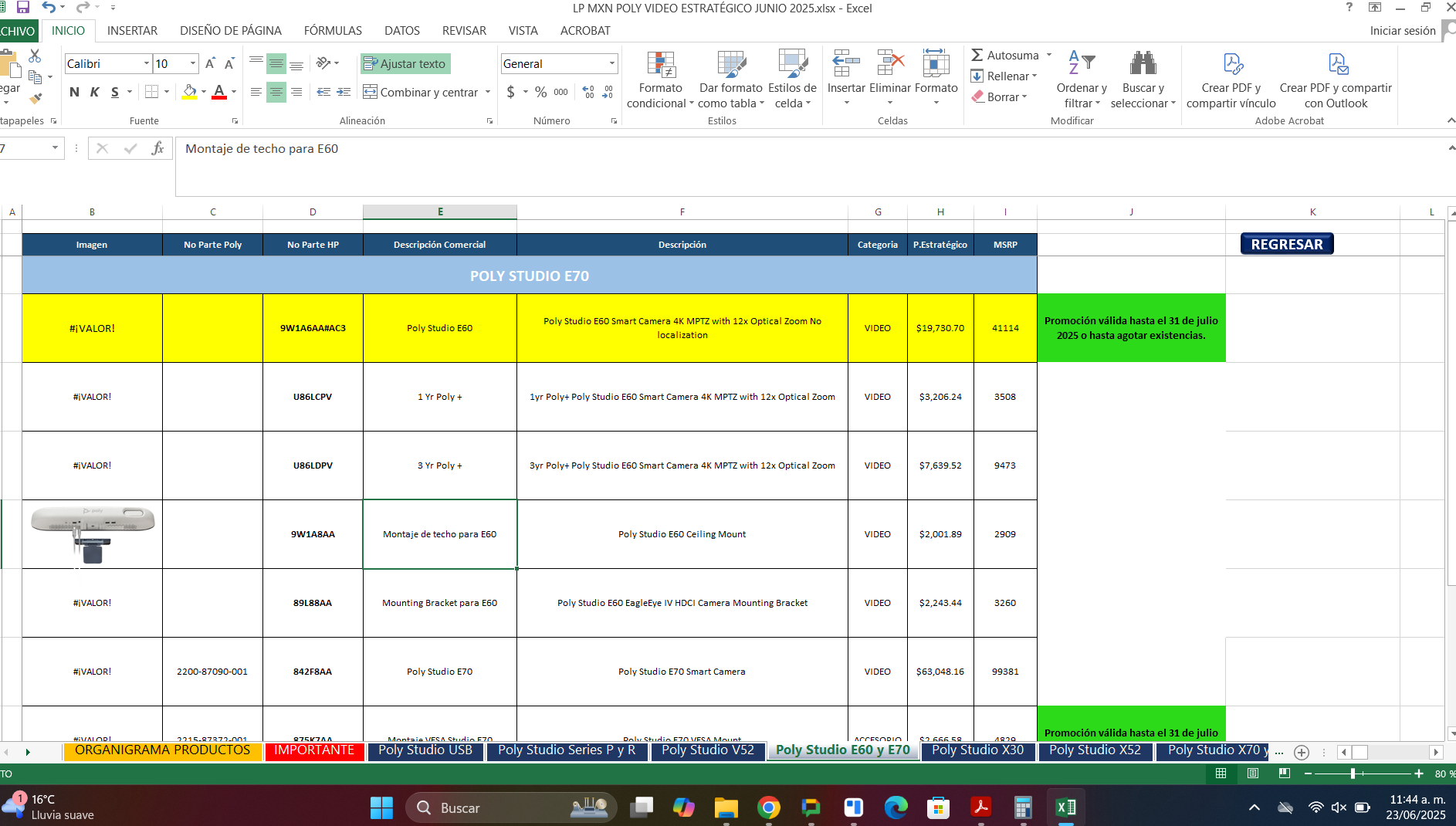Decrease decimal places

click(608, 92)
